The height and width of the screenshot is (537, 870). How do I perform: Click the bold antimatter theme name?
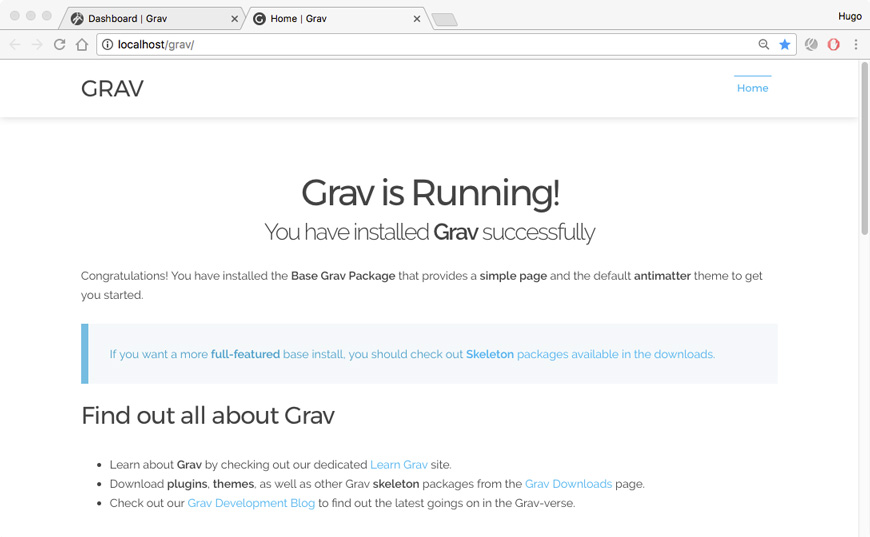tap(662, 276)
